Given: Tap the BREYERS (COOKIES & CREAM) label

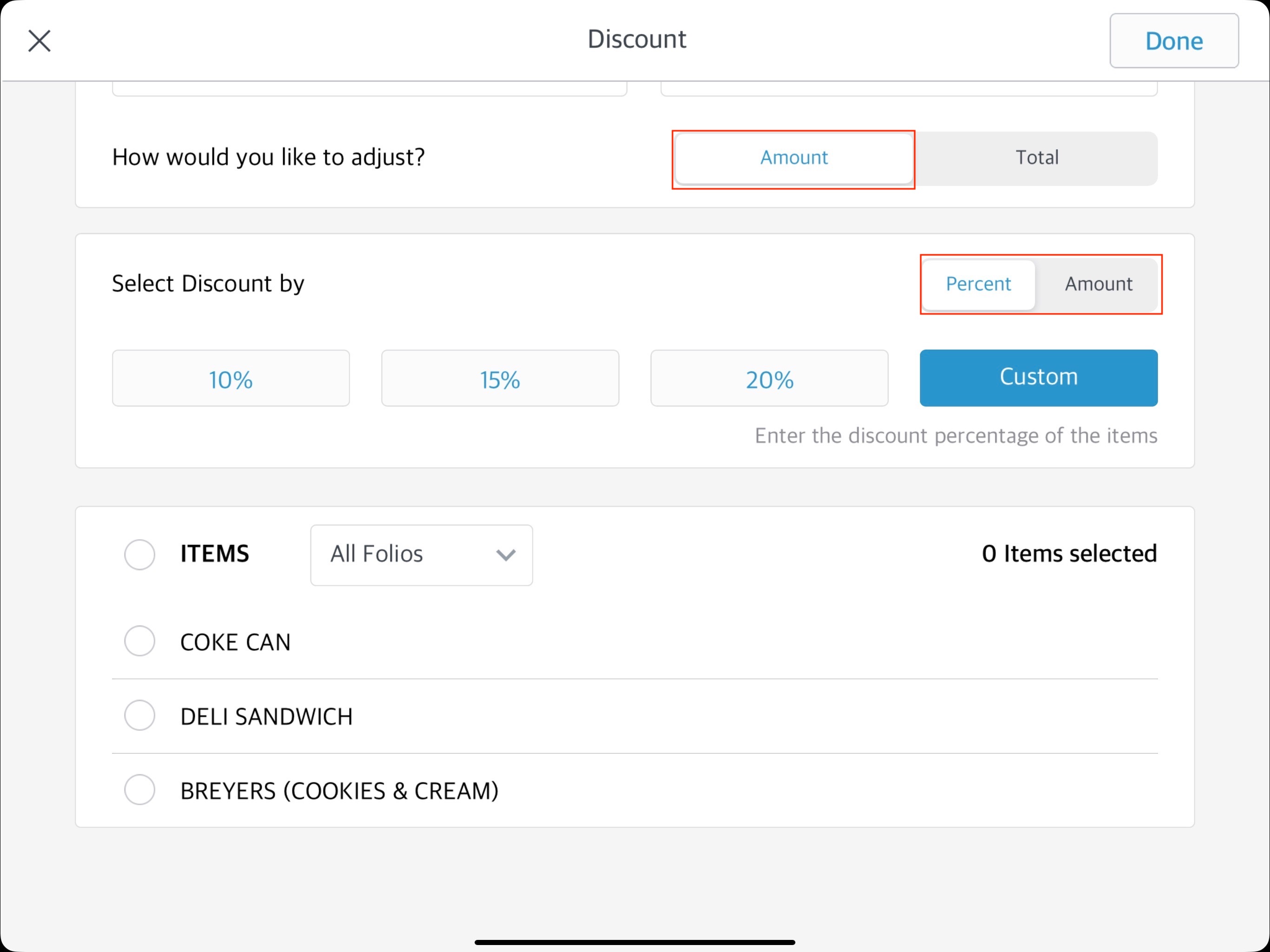Looking at the screenshot, I should coord(339,791).
